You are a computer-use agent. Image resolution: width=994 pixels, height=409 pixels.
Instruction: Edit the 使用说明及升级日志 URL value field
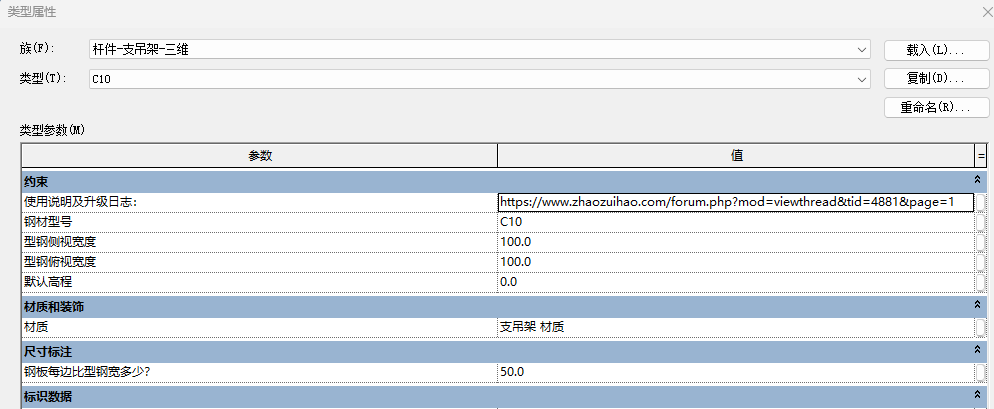click(x=735, y=202)
